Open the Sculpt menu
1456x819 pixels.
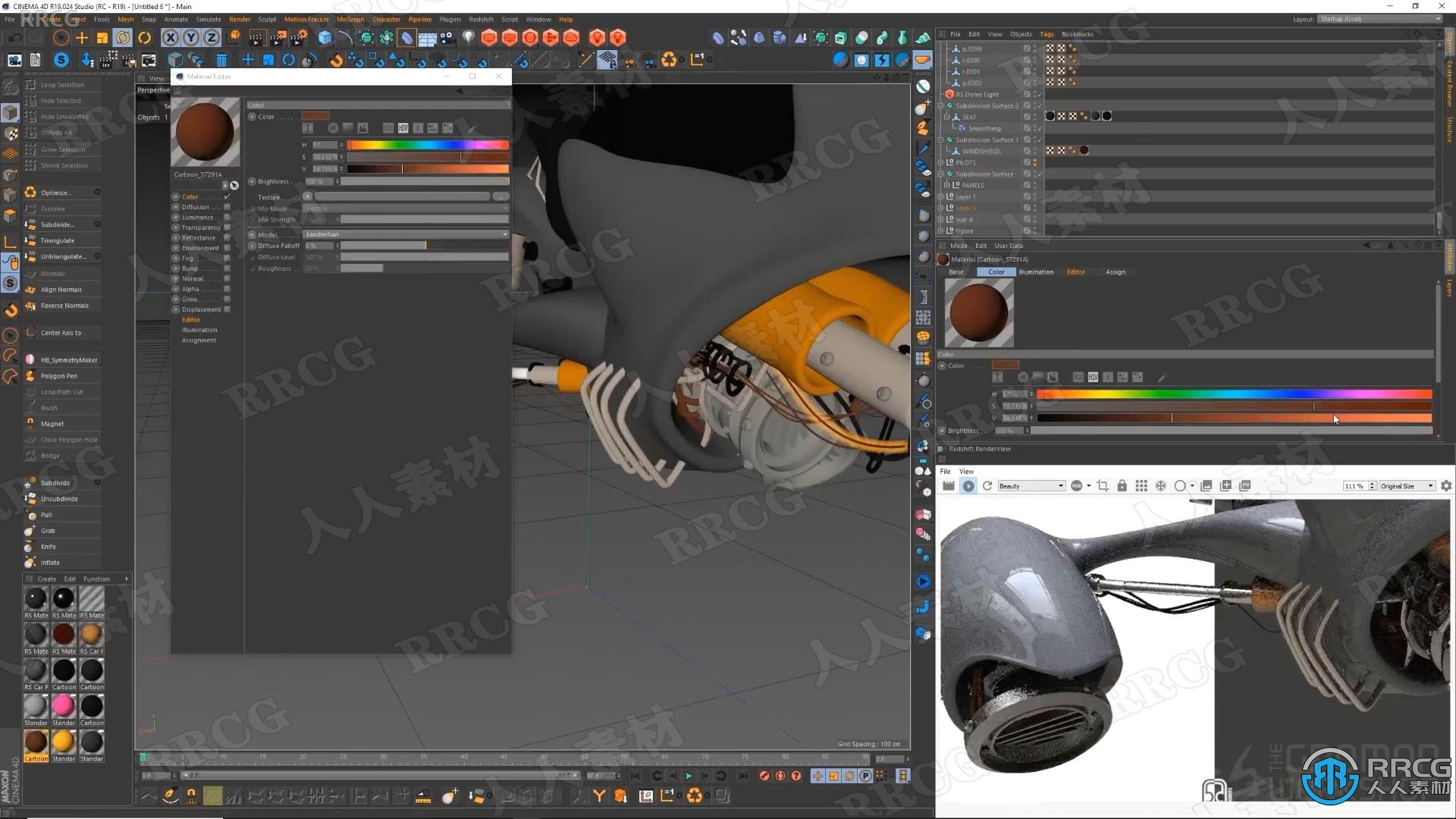click(267, 19)
